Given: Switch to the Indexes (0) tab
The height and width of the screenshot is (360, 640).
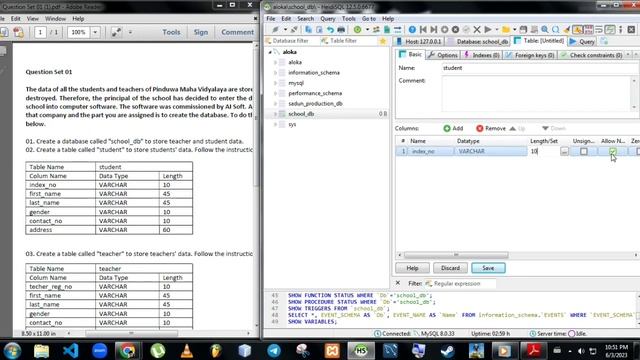Looking at the screenshot, I should [481, 55].
